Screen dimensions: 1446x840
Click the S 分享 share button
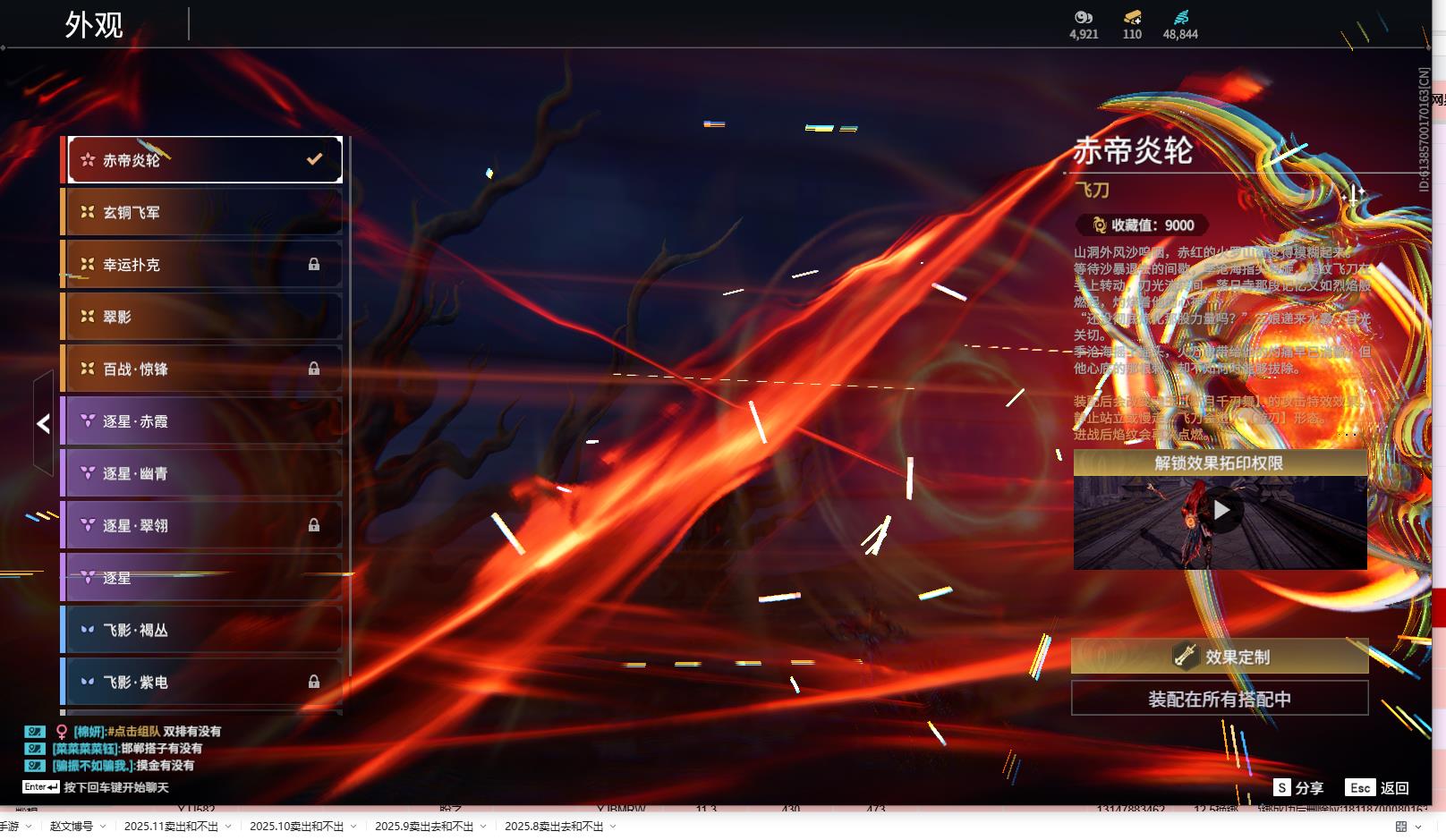[x=1299, y=787]
